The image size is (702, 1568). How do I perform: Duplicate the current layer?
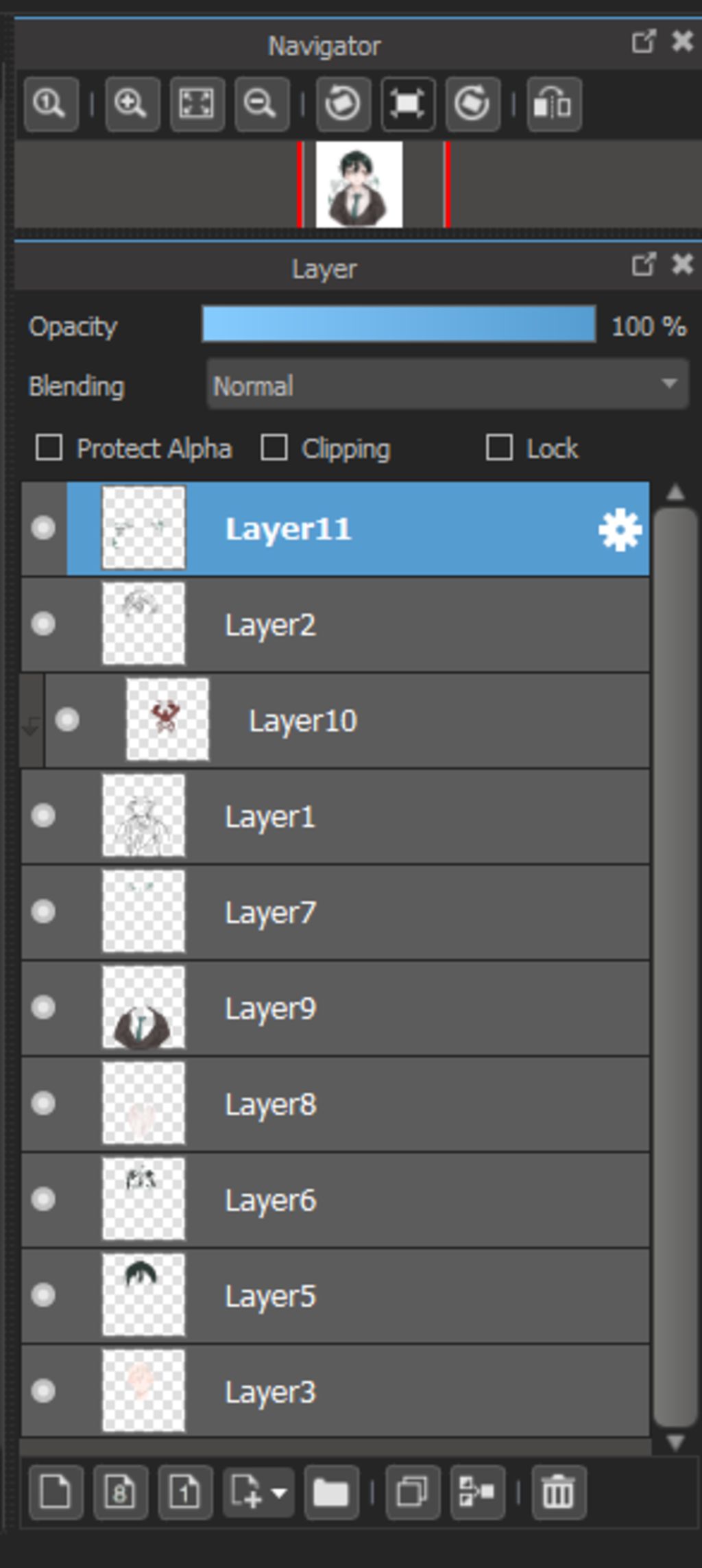click(412, 1492)
